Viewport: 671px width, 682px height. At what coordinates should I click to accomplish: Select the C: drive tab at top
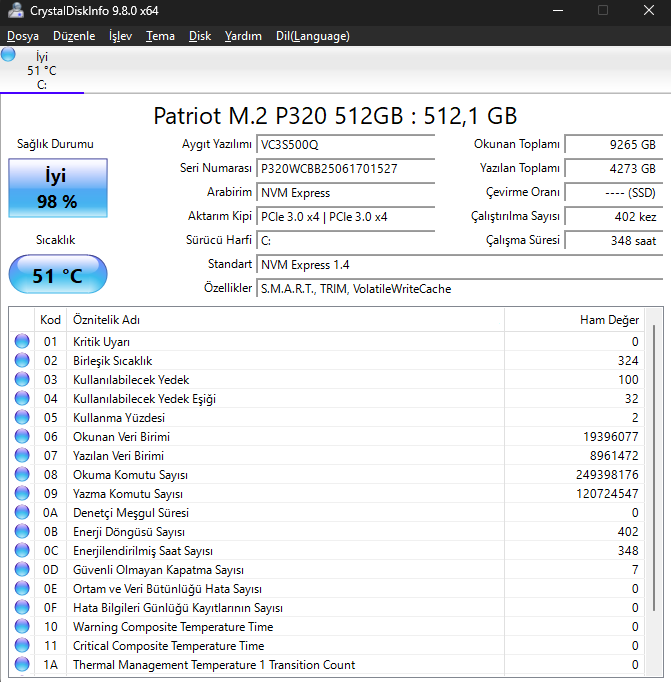click(42, 70)
